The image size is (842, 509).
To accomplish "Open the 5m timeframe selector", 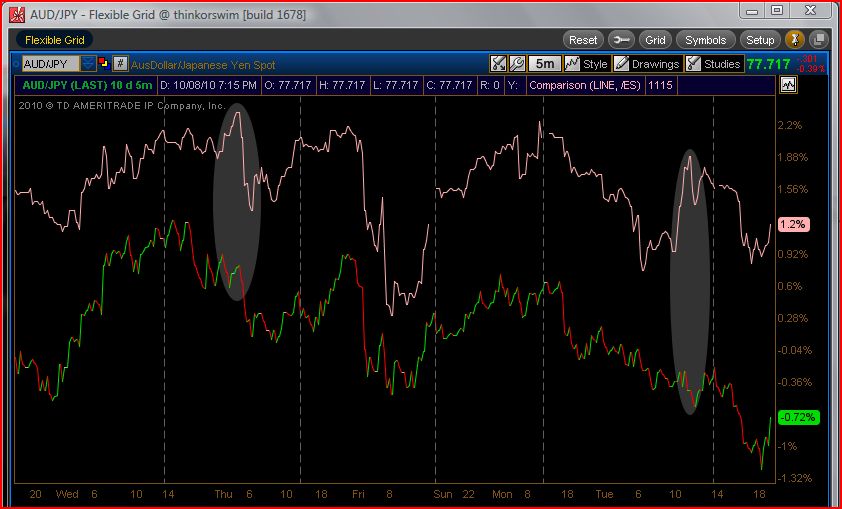I will tap(544, 64).
